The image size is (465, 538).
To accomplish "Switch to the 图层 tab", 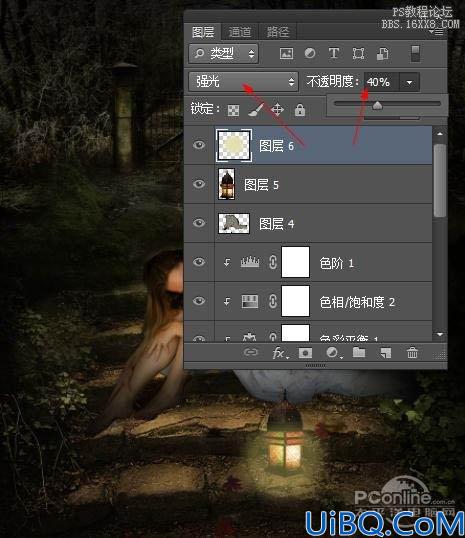I will 203,32.
